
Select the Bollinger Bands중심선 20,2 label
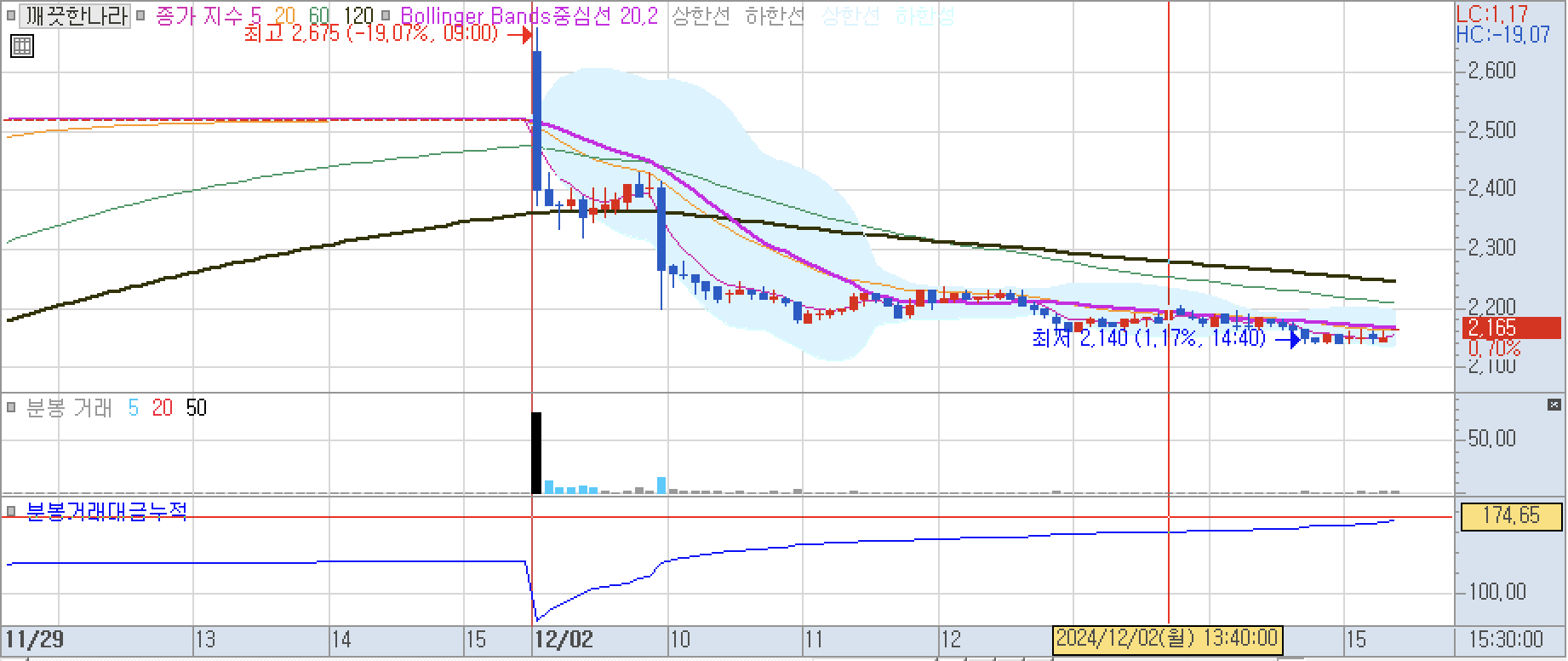(x=529, y=15)
